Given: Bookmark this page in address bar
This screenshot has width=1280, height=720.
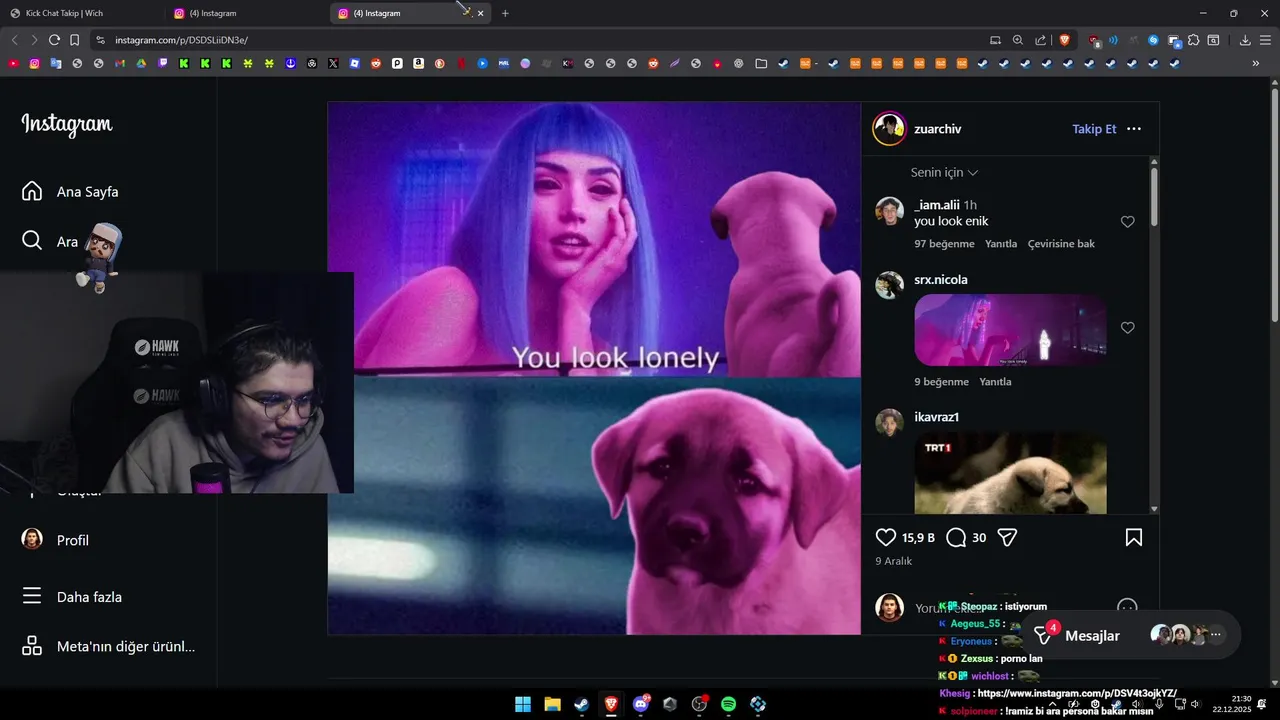Looking at the screenshot, I should [x=74, y=40].
